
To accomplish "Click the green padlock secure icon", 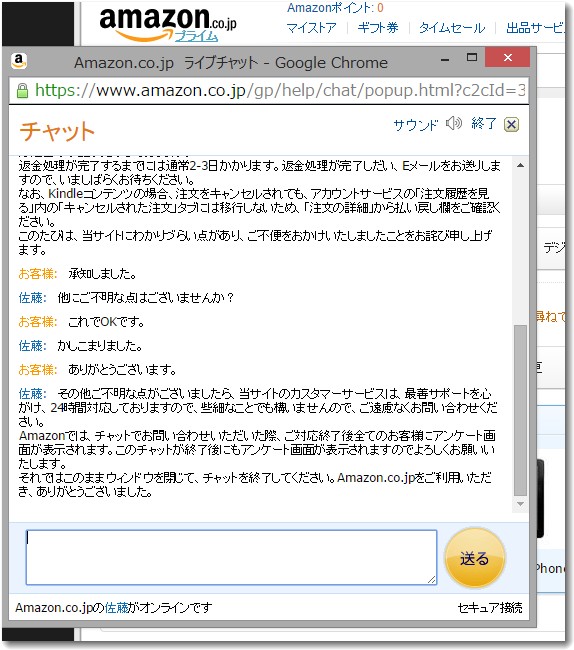I will tap(22, 90).
